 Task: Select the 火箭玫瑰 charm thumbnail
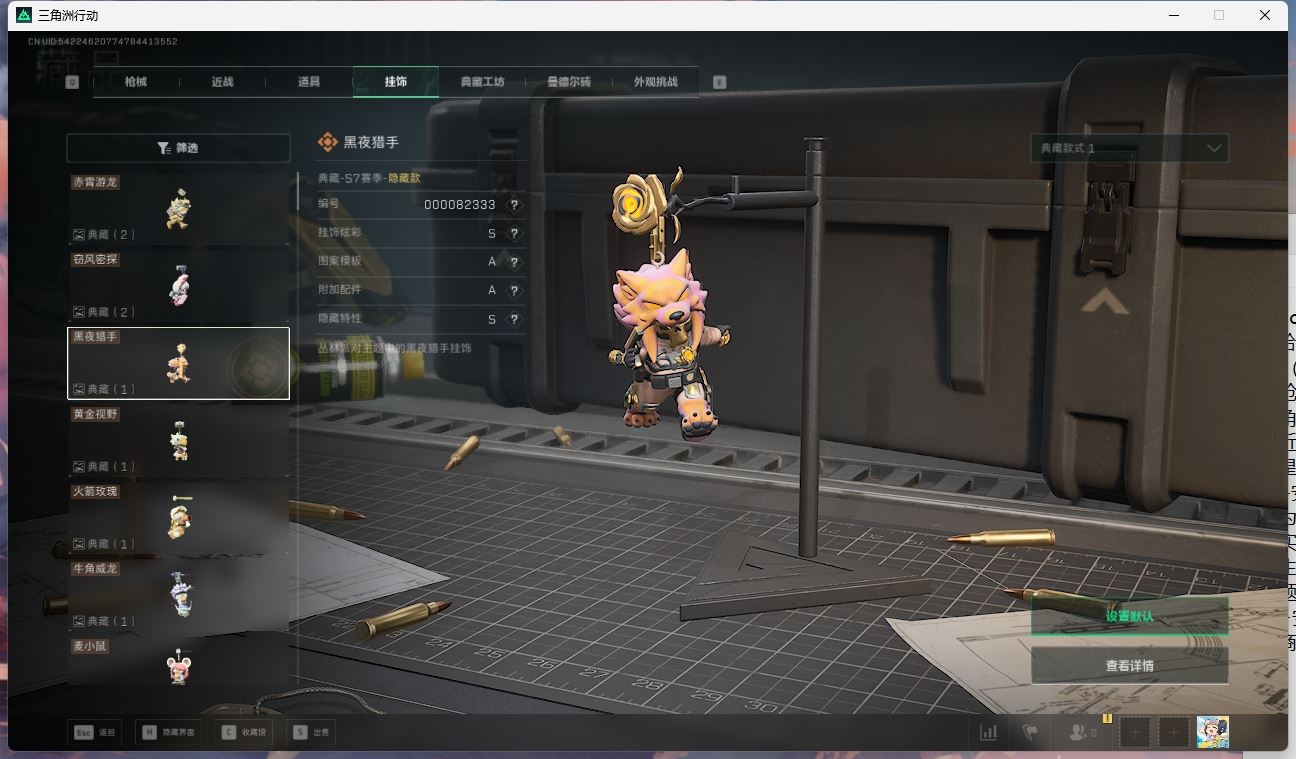(178, 518)
